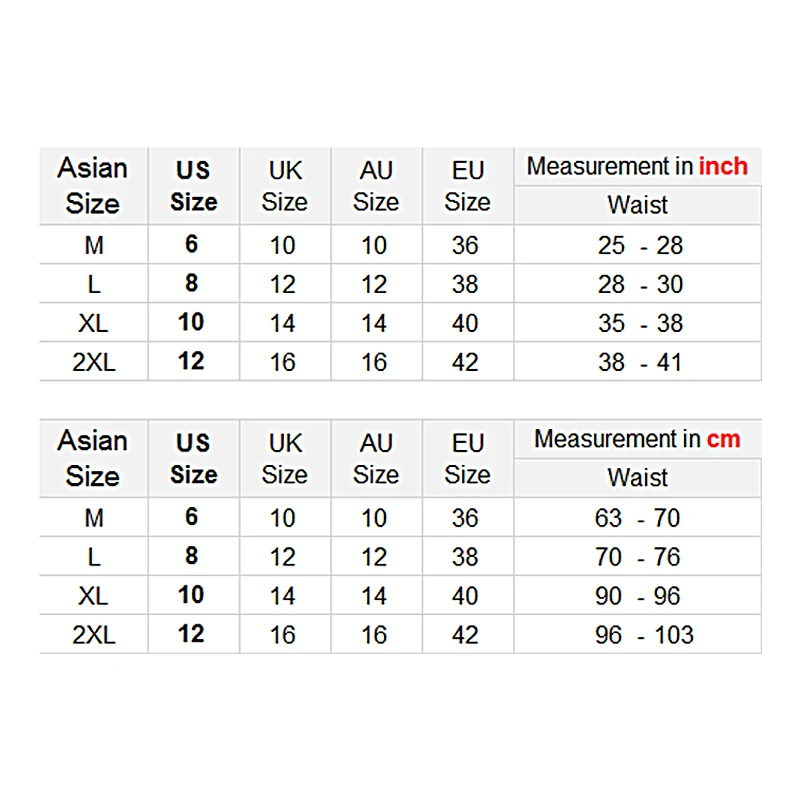Click the "Measurement in inch" header
The height and width of the screenshot is (800, 800).
click(637, 167)
